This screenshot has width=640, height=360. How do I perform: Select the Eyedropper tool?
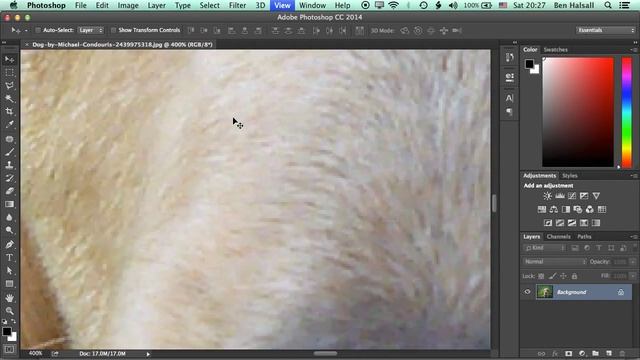tap(9, 124)
